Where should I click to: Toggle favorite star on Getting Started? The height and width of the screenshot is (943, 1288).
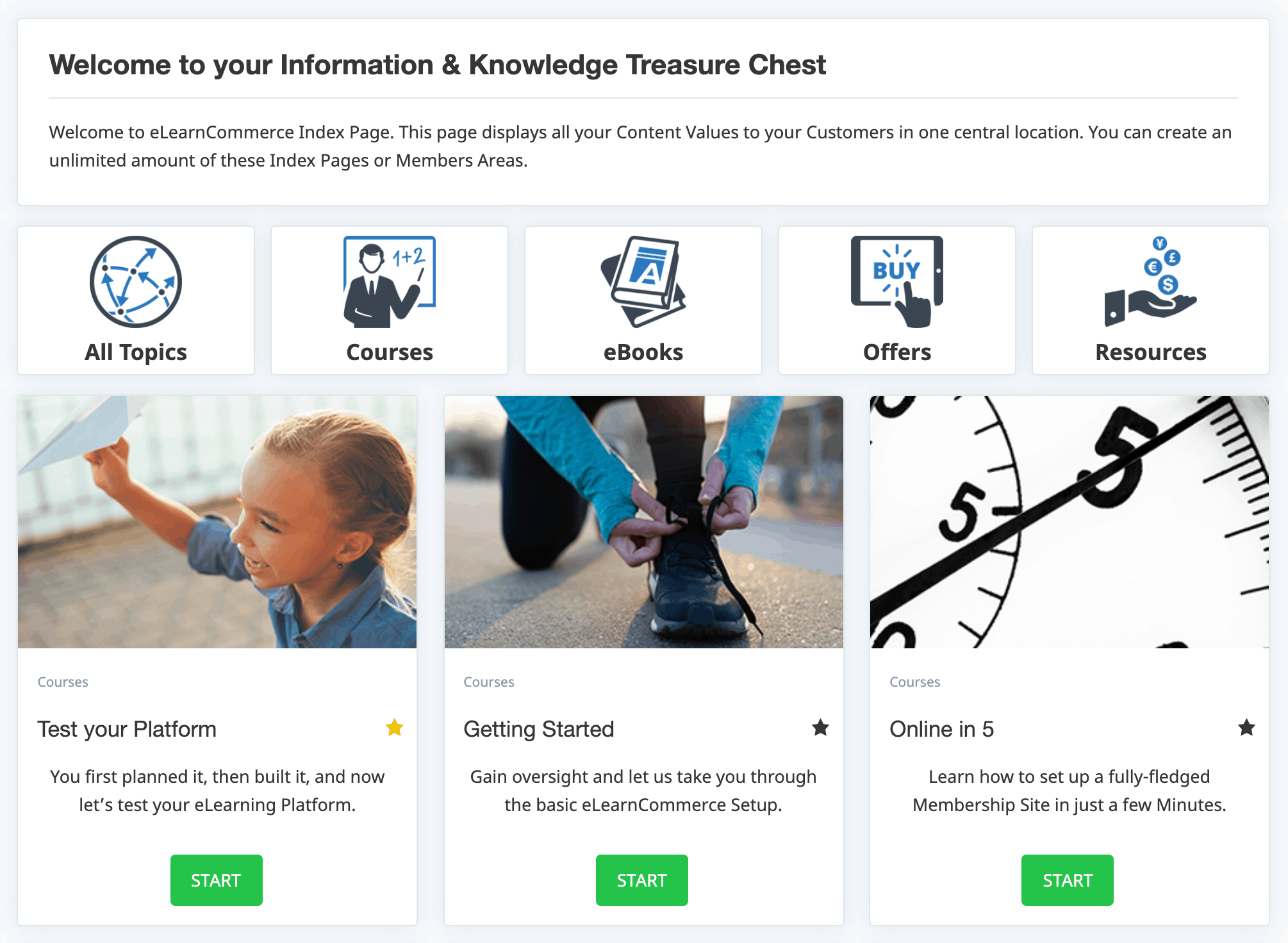(821, 728)
